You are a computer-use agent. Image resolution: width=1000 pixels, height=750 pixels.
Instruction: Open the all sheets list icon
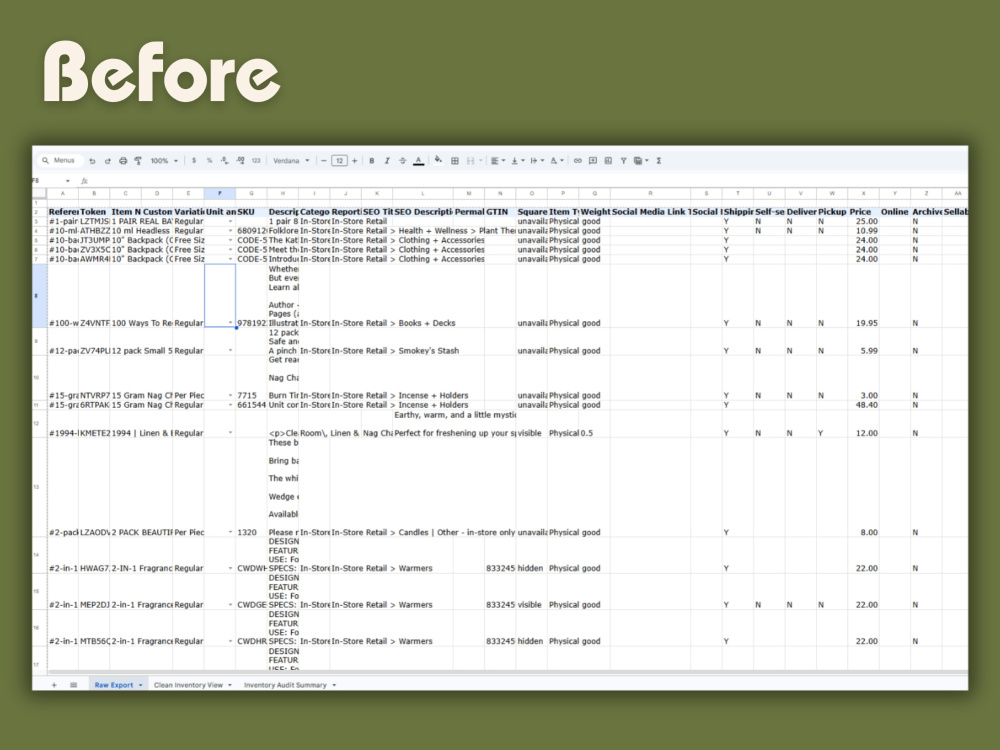pos(73,685)
